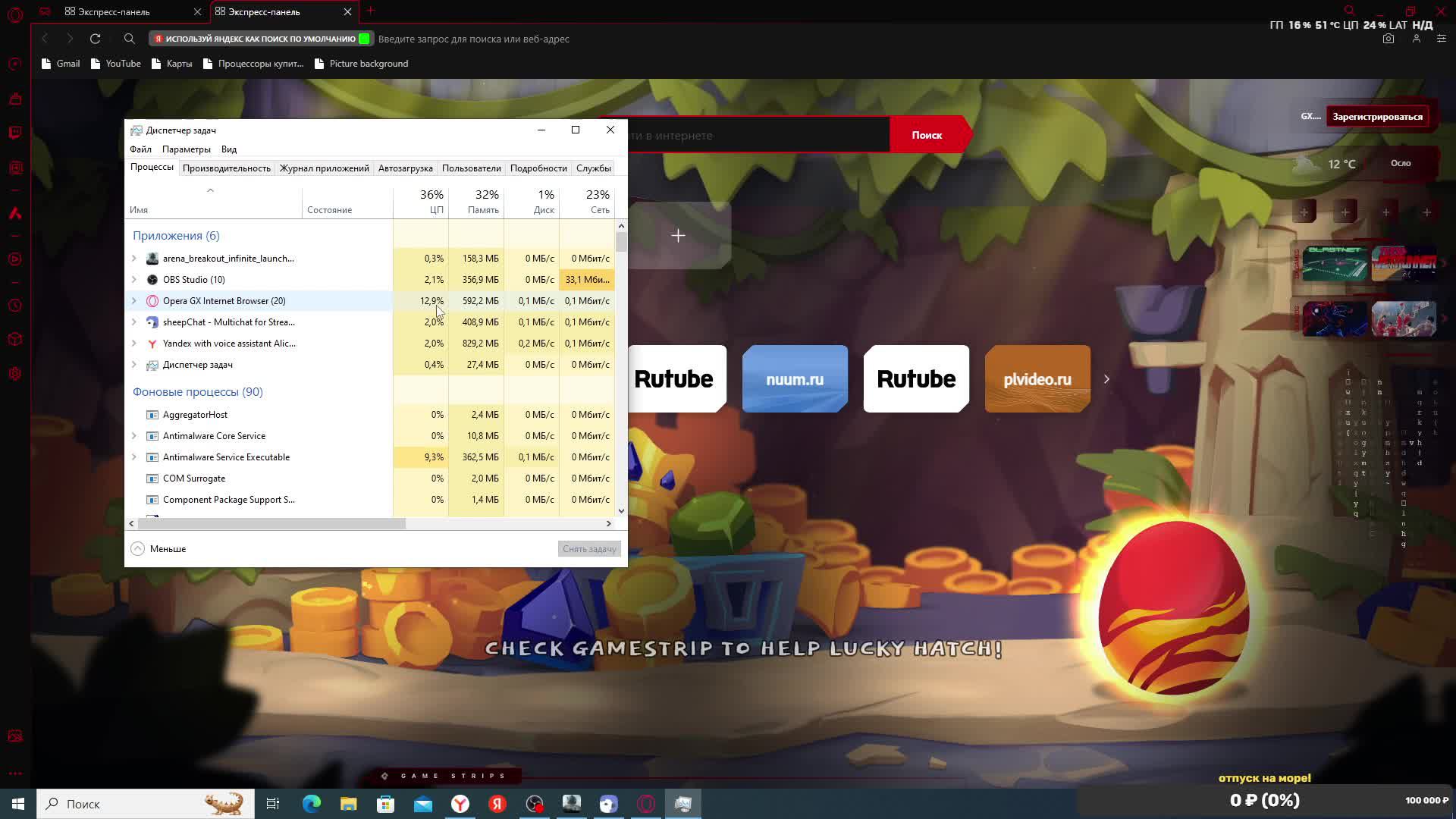Viewport: 1456px width, 819px height.
Task: Open sidebar settings gear icon
Action: pyautogui.click(x=15, y=374)
